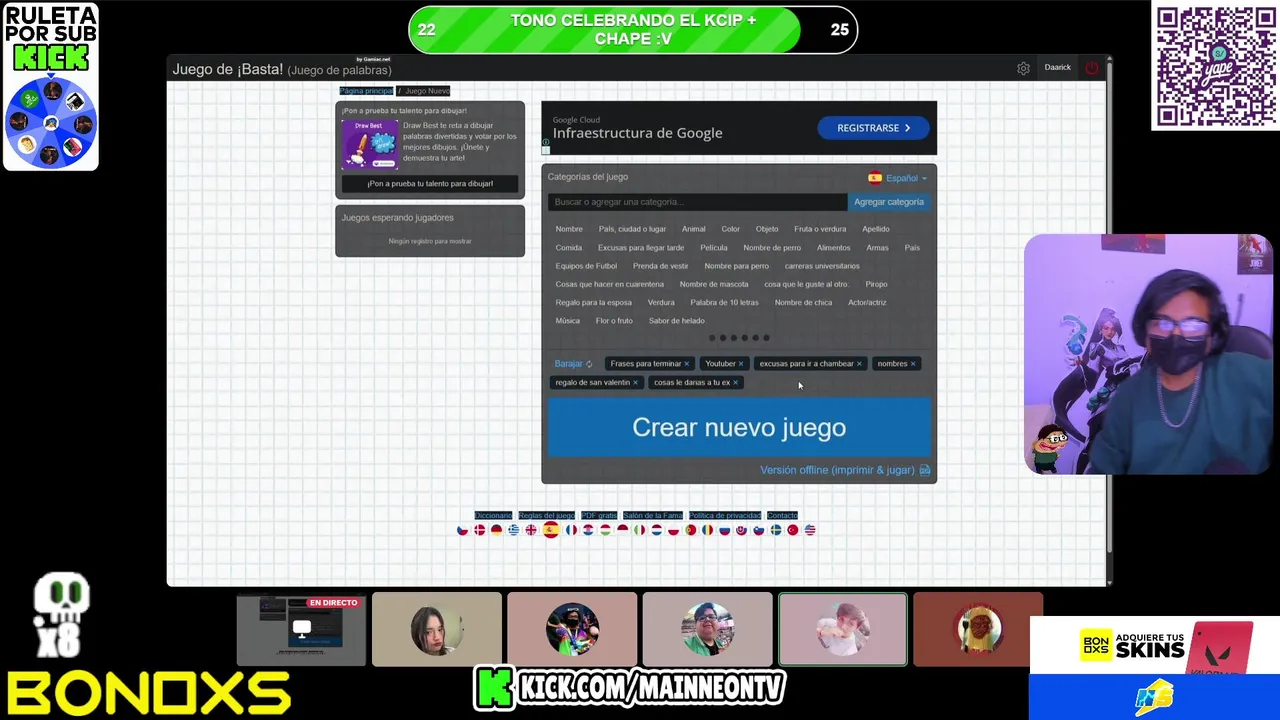Viewport: 1280px width, 720px height.
Task: Click the Slovak flag icon
Action: (x=742, y=530)
